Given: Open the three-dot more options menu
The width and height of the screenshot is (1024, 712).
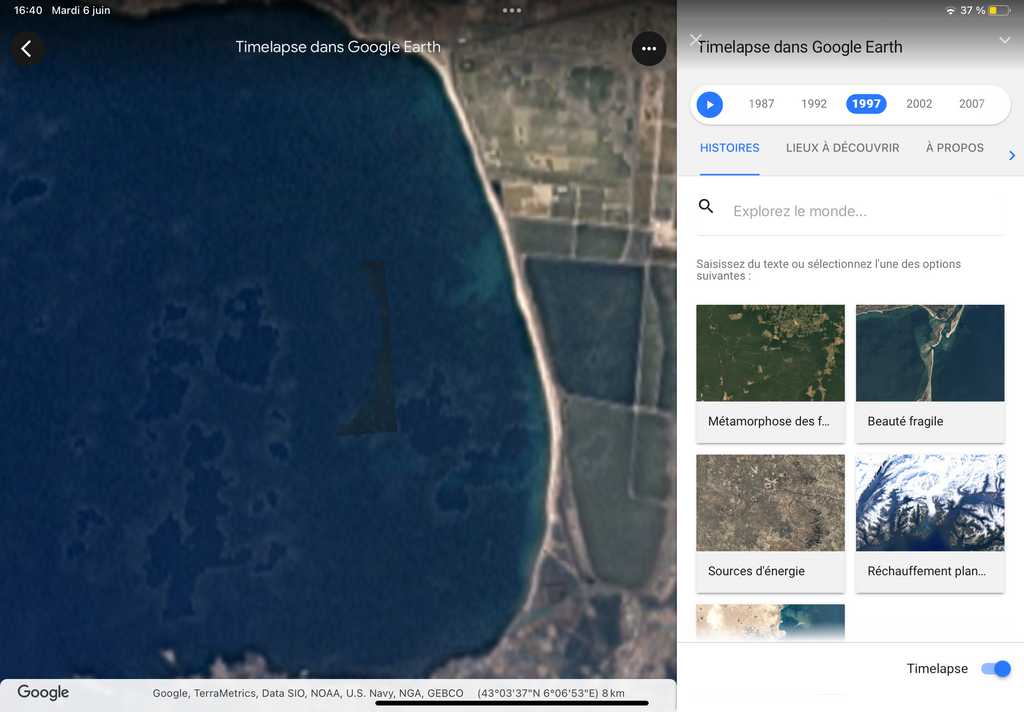Looking at the screenshot, I should coord(648,48).
